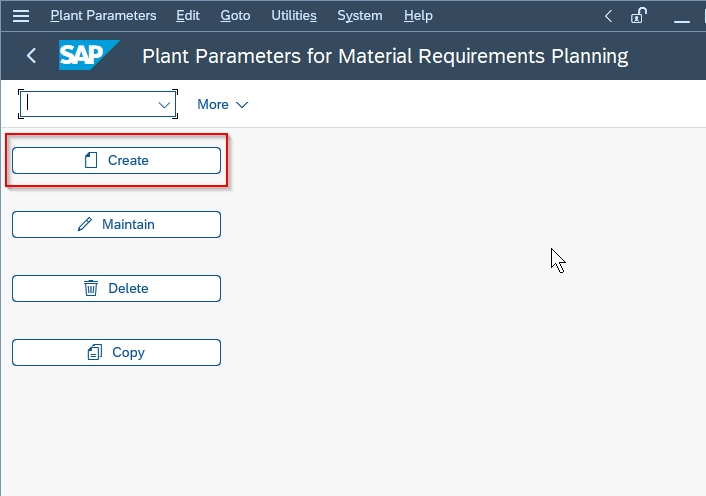Open the Help menu
Image resolution: width=706 pixels, height=496 pixels.
[418, 16]
